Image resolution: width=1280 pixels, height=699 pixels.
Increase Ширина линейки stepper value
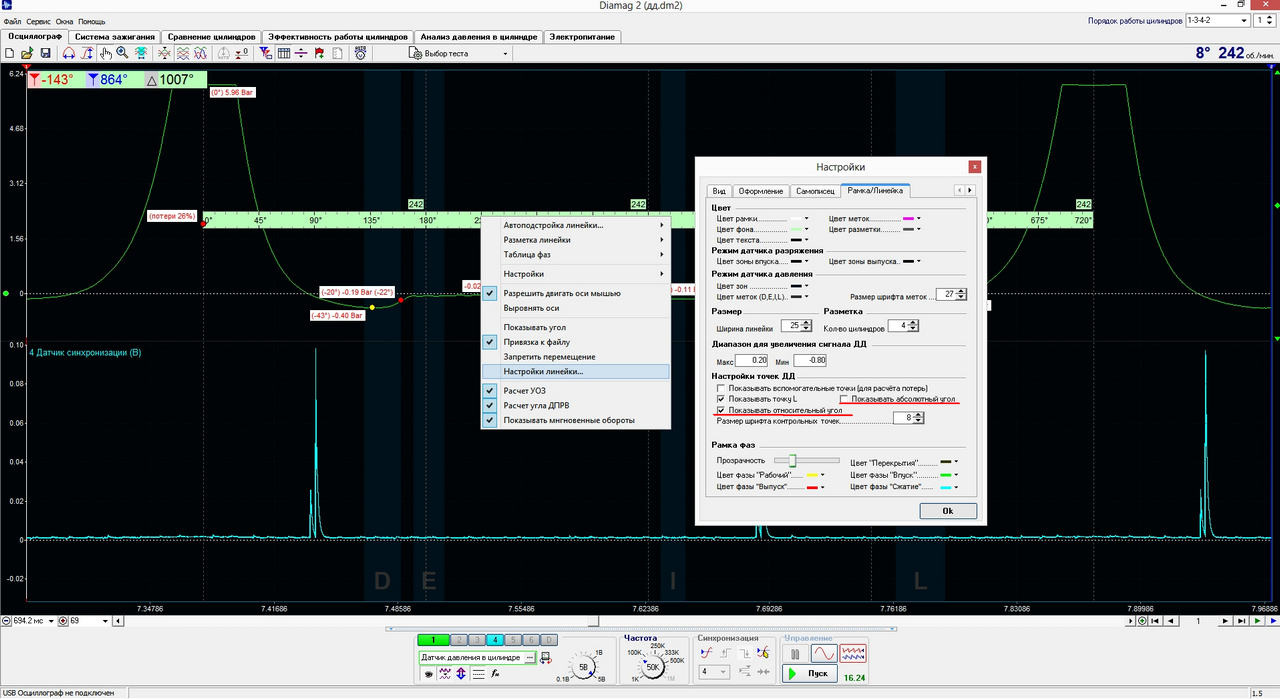tap(806, 324)
